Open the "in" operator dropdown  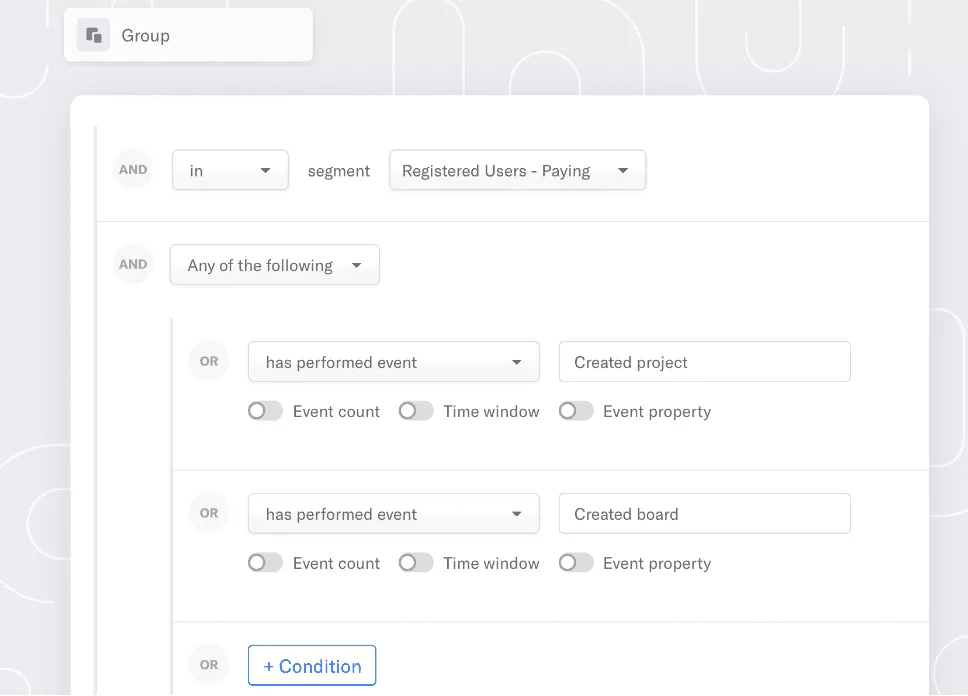tap(230, 170)
